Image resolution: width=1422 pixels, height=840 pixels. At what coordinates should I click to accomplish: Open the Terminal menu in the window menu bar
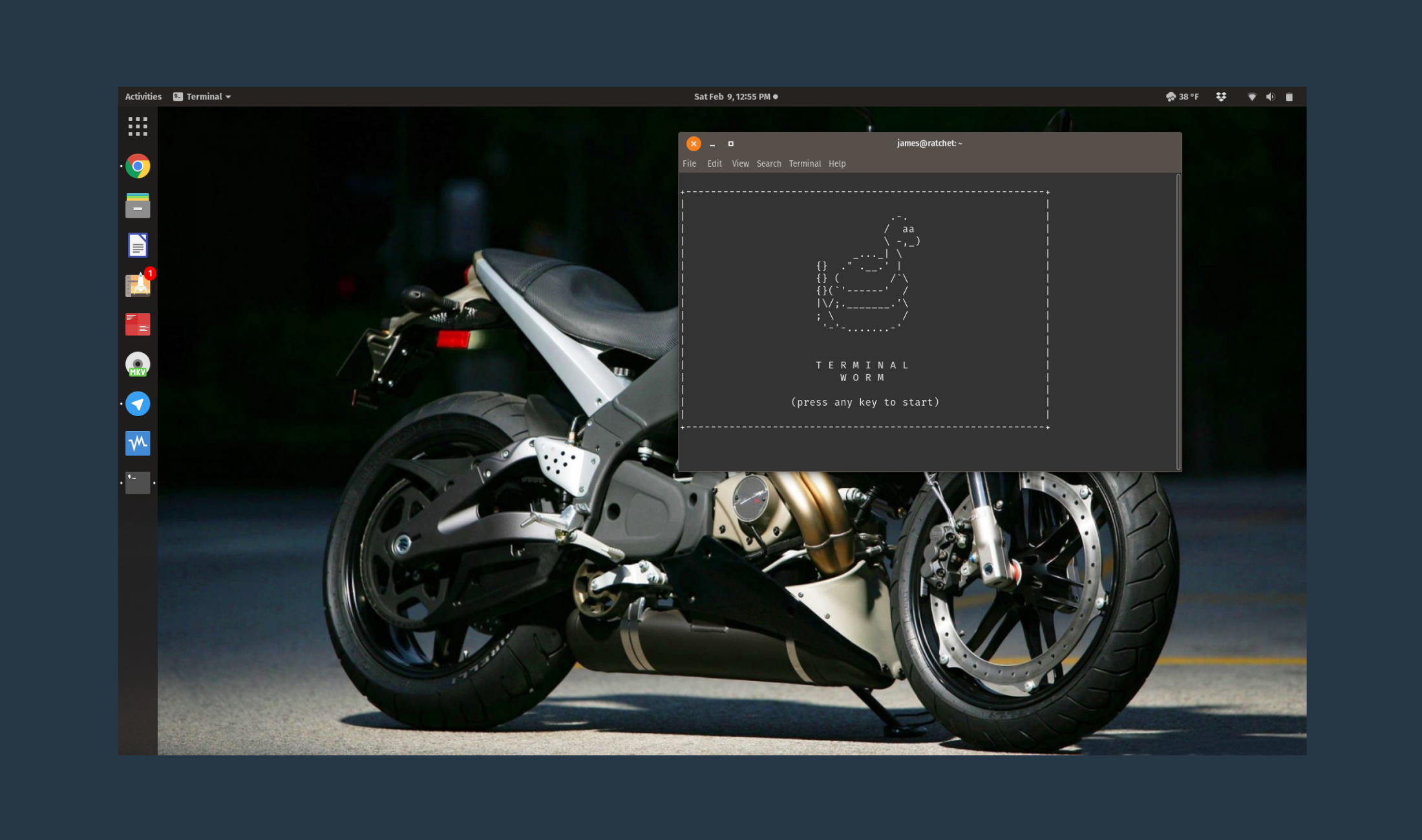tap(805, 163)
